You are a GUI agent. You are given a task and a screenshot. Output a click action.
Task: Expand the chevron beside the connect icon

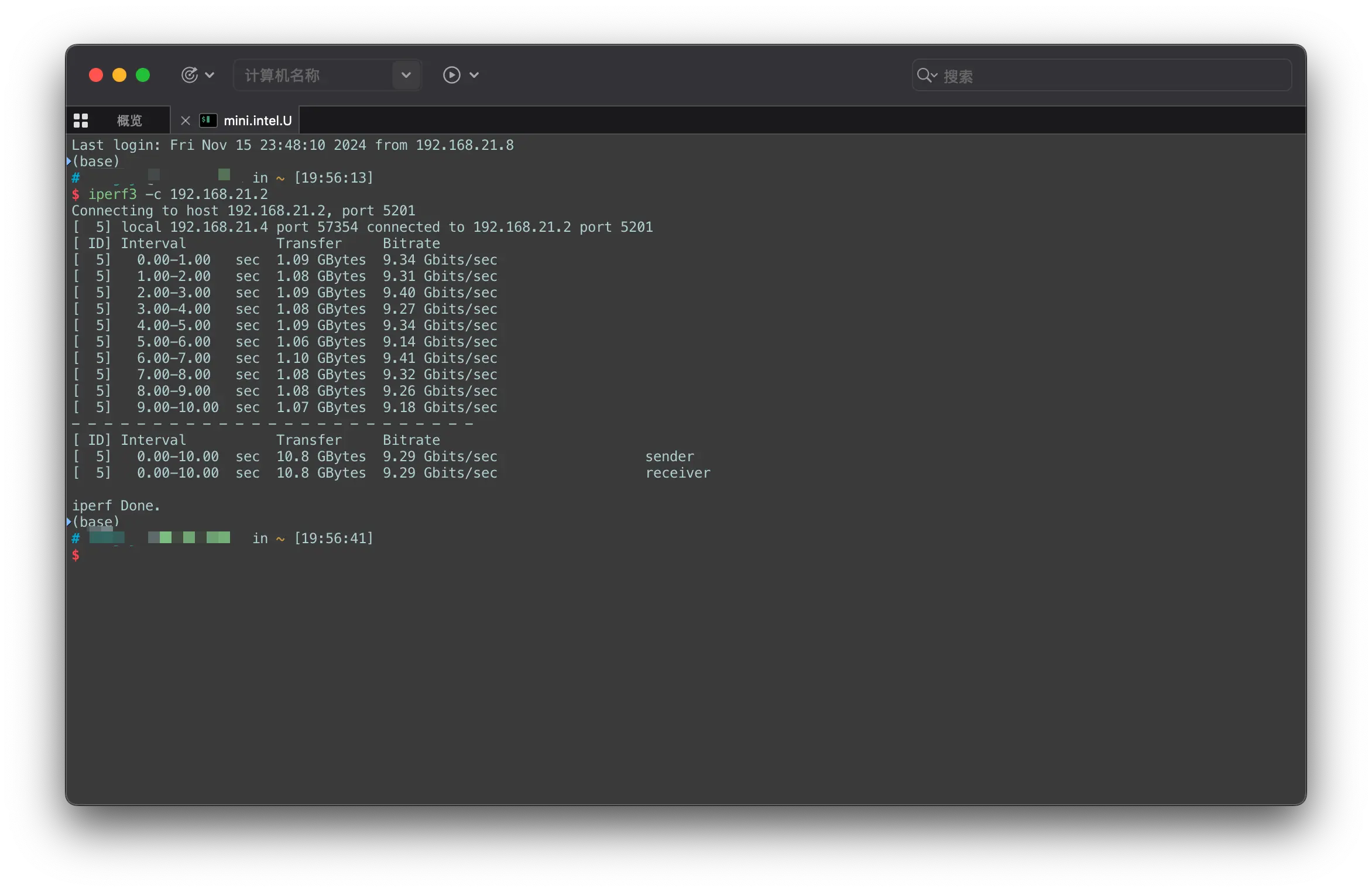(210, 75)
